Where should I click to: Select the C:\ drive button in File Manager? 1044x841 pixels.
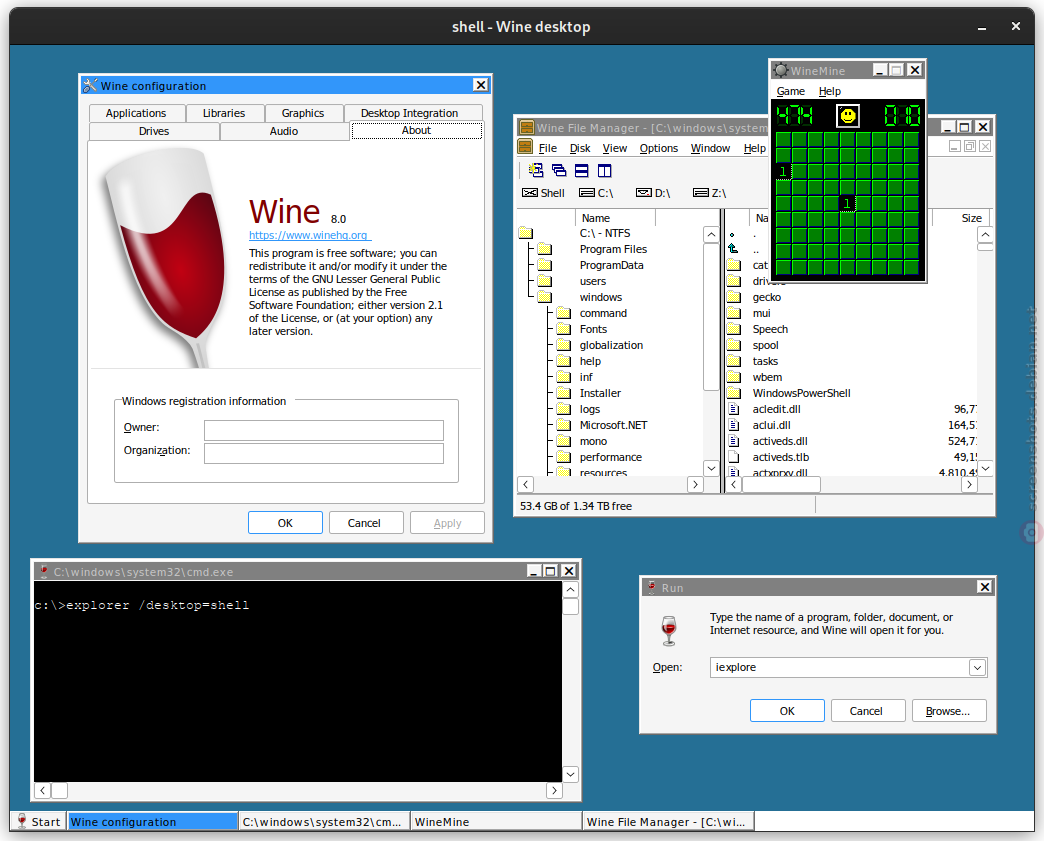coord(596,193)
